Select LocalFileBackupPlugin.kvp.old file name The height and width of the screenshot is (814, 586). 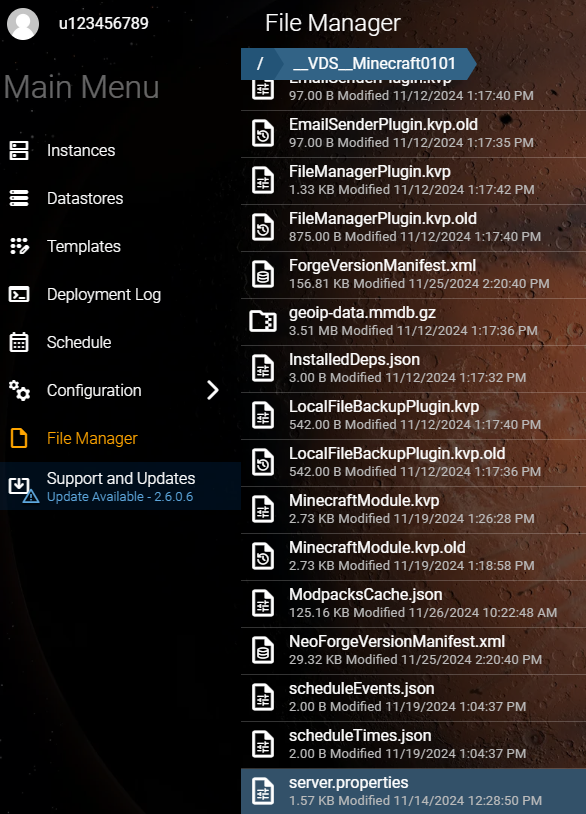(x=397, y=454)
